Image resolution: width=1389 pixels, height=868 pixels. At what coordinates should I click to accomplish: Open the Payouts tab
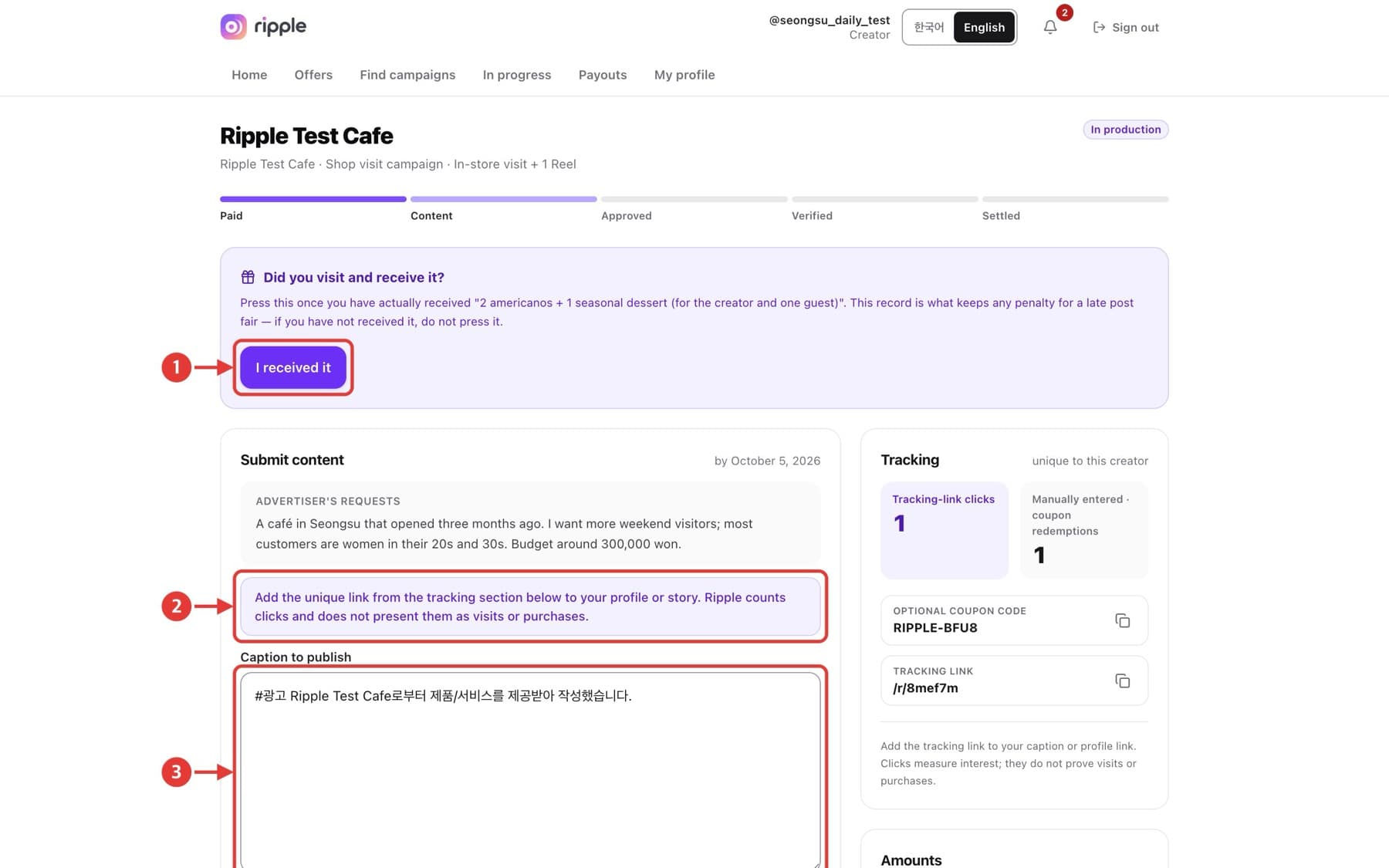(603, 75)
